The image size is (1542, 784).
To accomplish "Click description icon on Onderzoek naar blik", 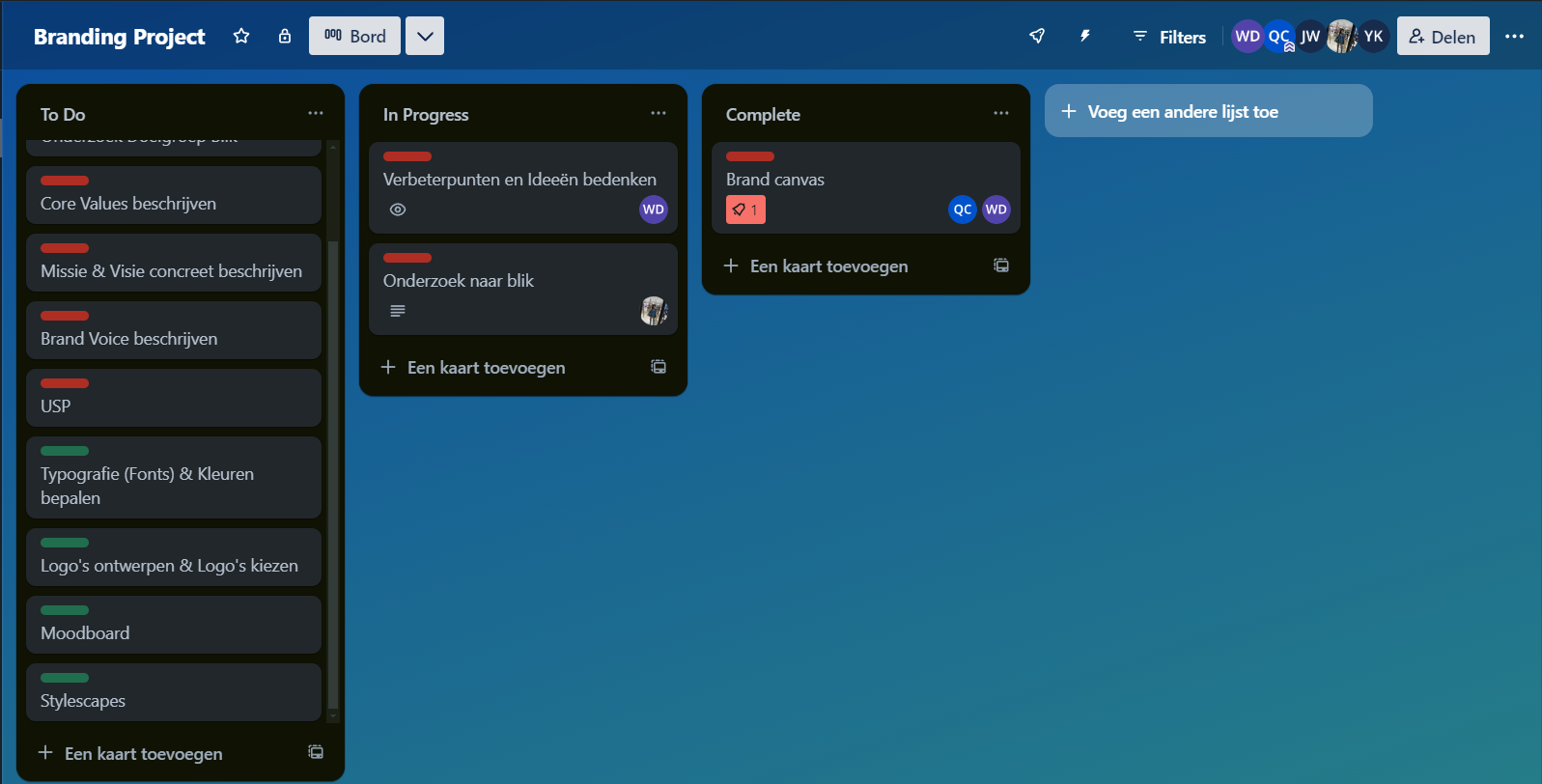I will [x=398, y=311].
